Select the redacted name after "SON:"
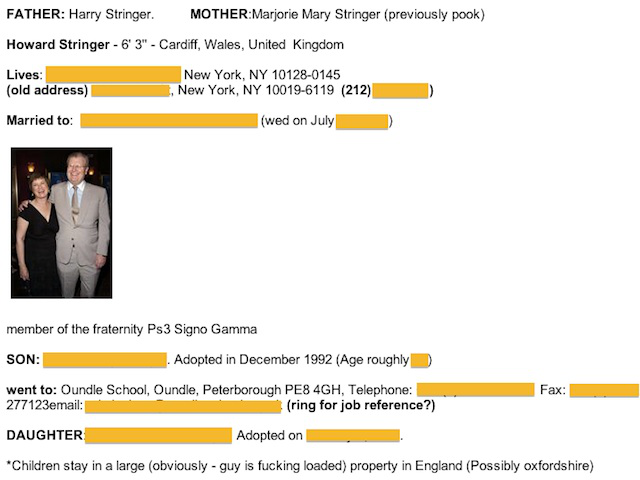Image resolution: width=640 pixels, height=480 pixels. pos(105,360)
